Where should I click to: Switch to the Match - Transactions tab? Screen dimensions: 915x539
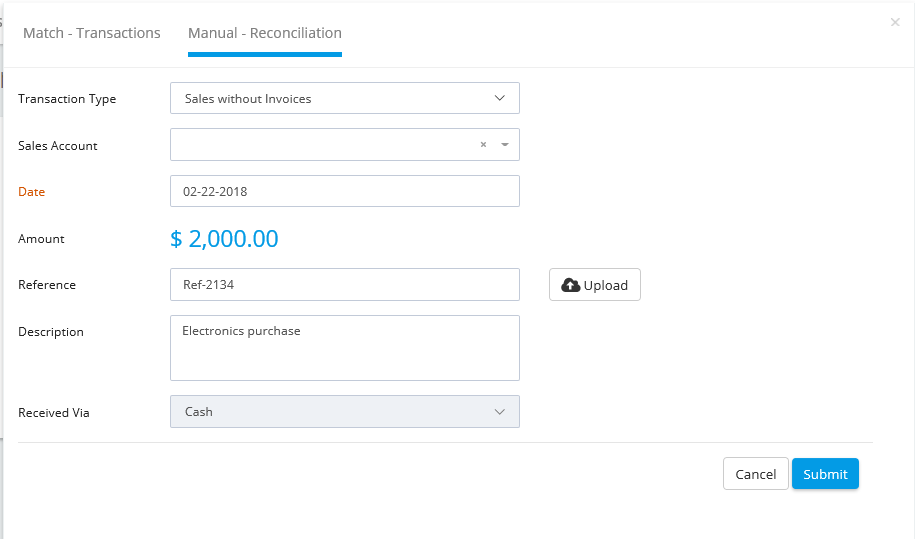(x=92, y=33)
